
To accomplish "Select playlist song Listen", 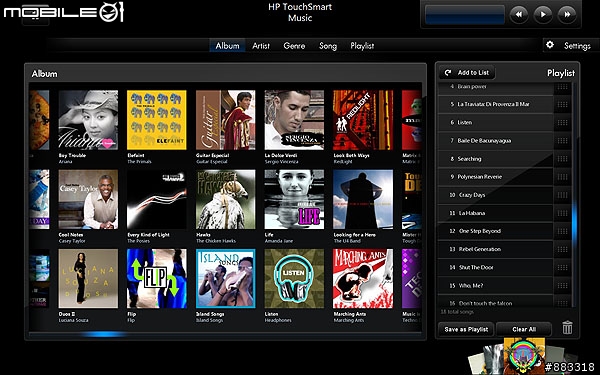I will tap(496, 122).
